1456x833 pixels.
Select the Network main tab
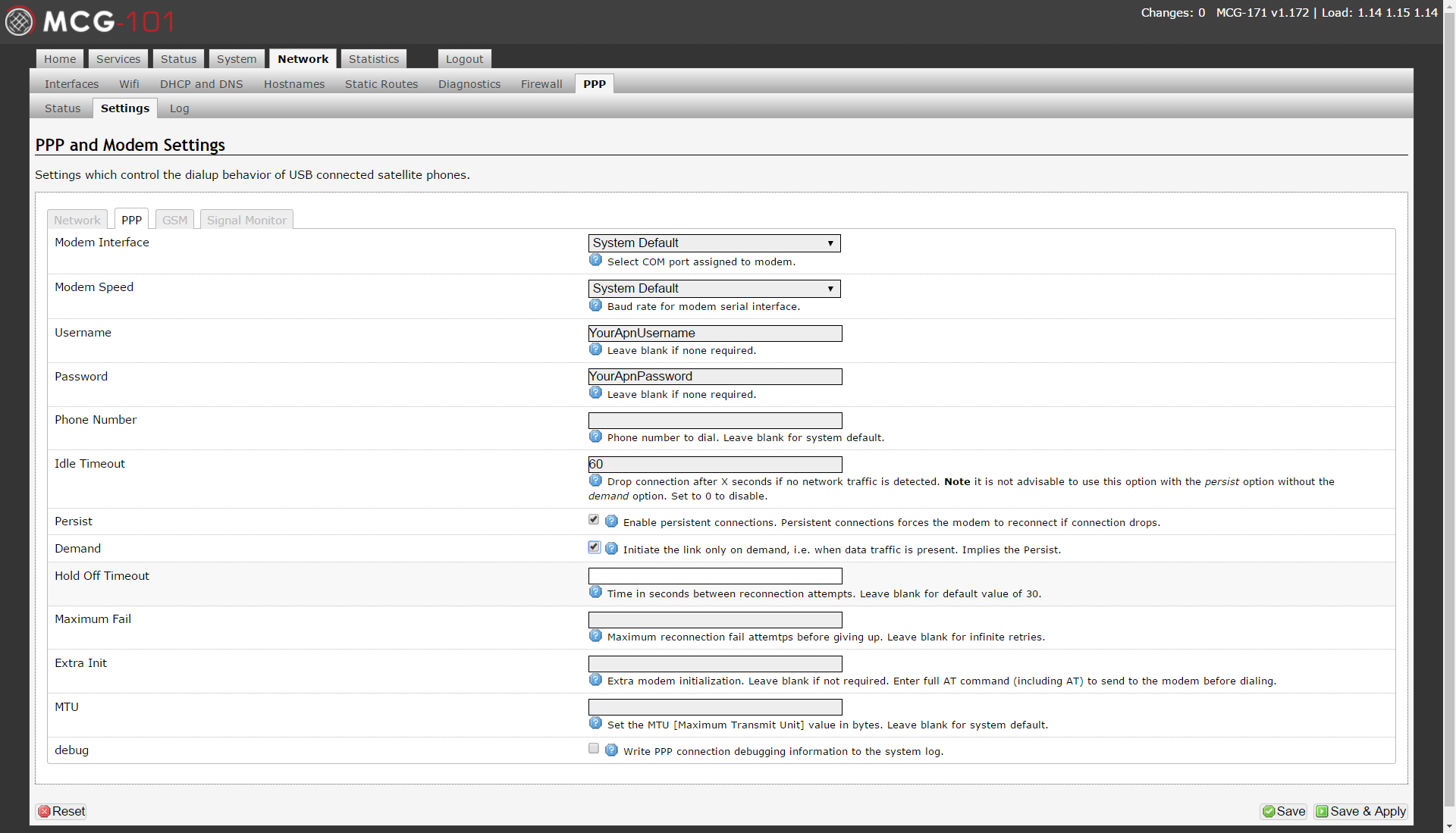coord(303,59)
